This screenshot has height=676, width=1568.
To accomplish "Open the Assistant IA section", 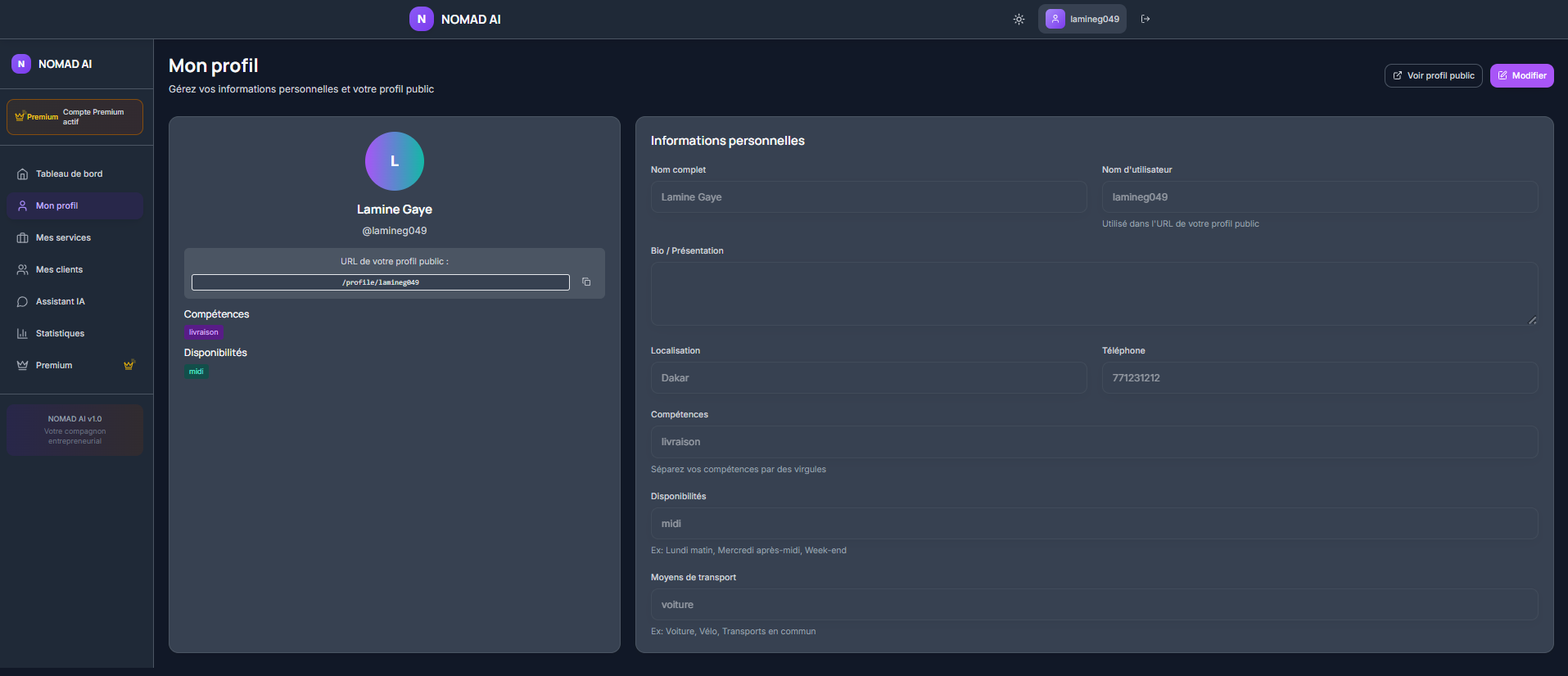I will tap(75, 301).
